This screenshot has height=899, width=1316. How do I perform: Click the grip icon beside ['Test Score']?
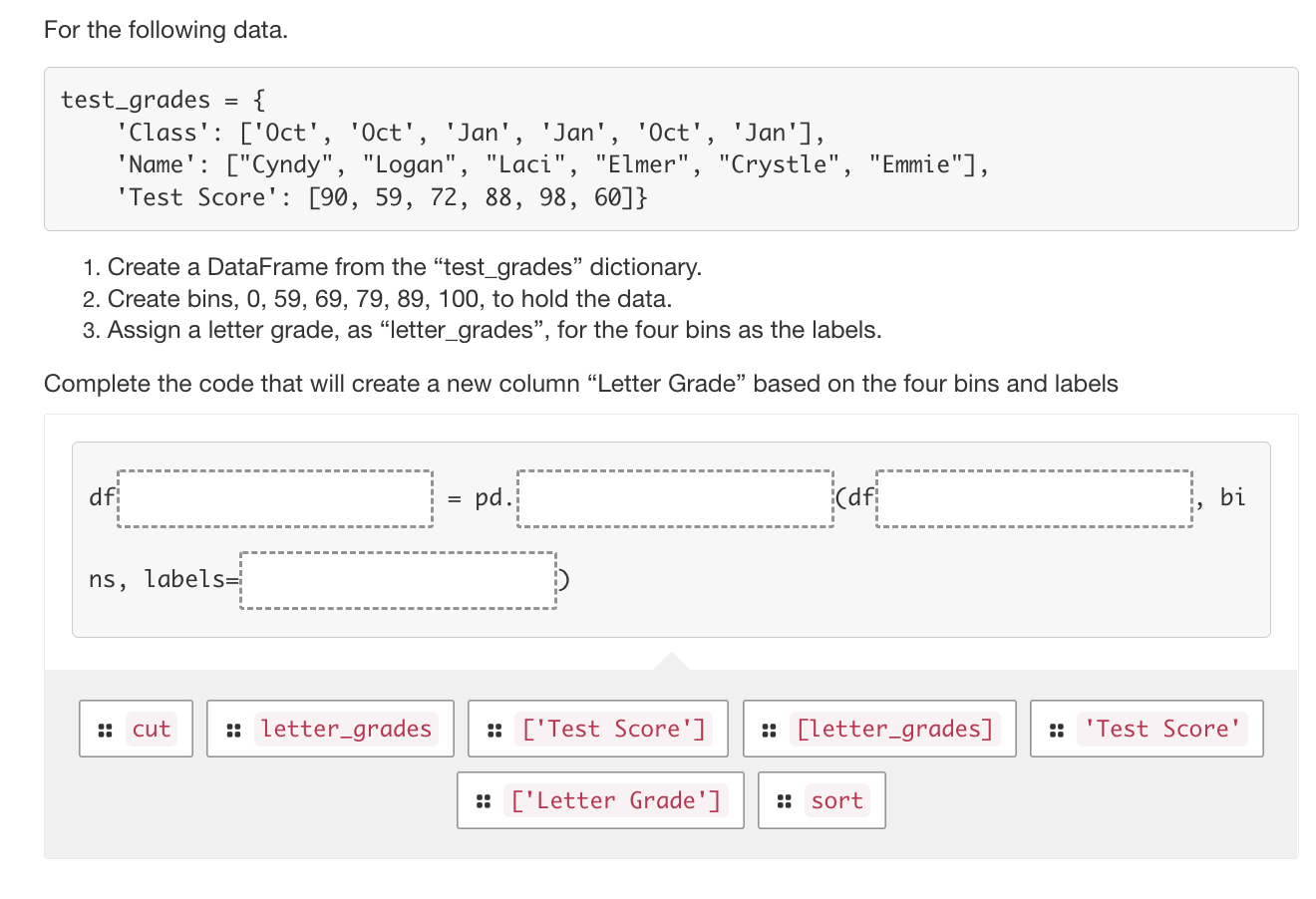pyautogui.click(x=494, y=730)
